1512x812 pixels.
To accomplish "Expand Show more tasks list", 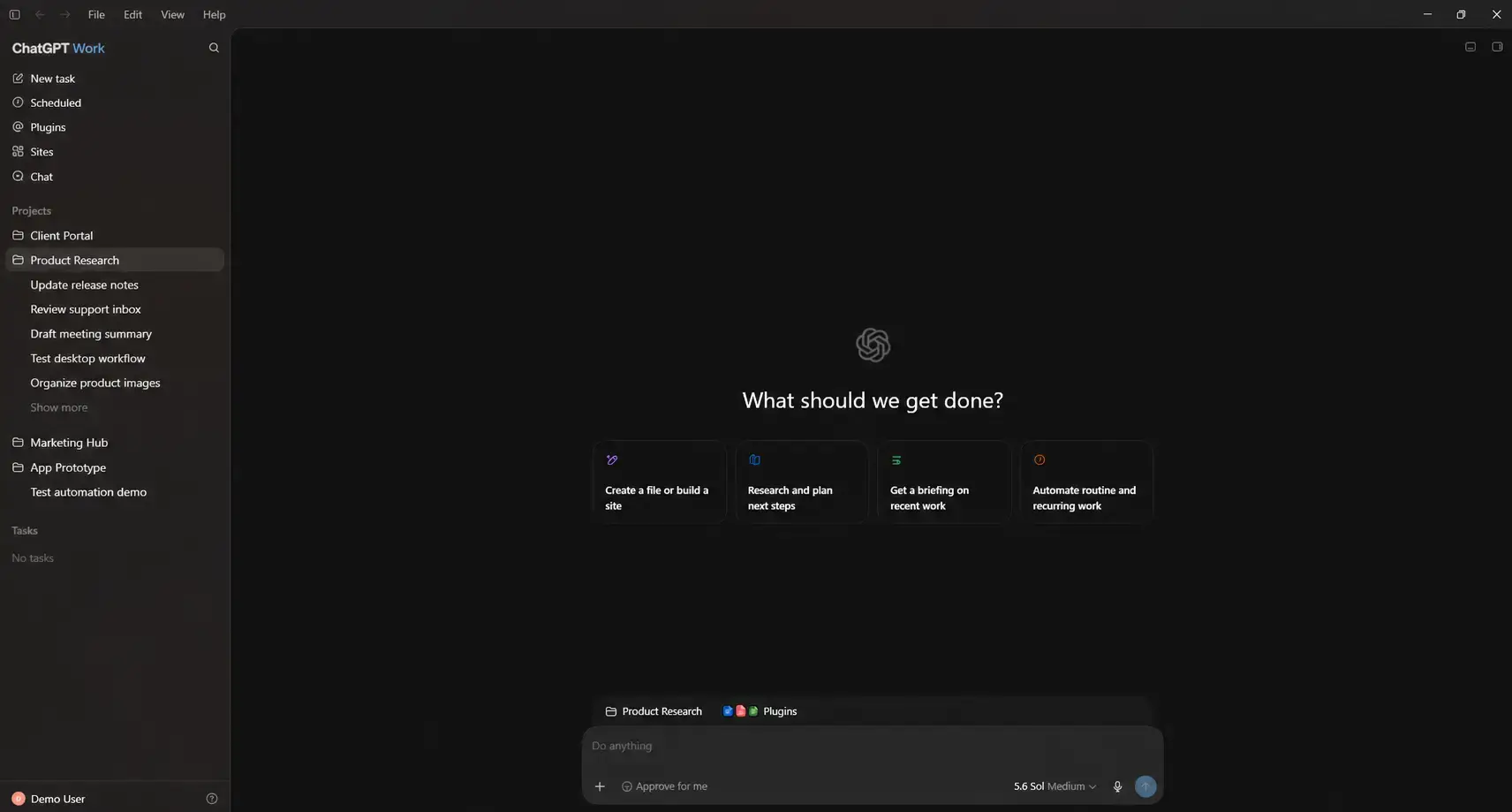I will click(x=58, y=407).
